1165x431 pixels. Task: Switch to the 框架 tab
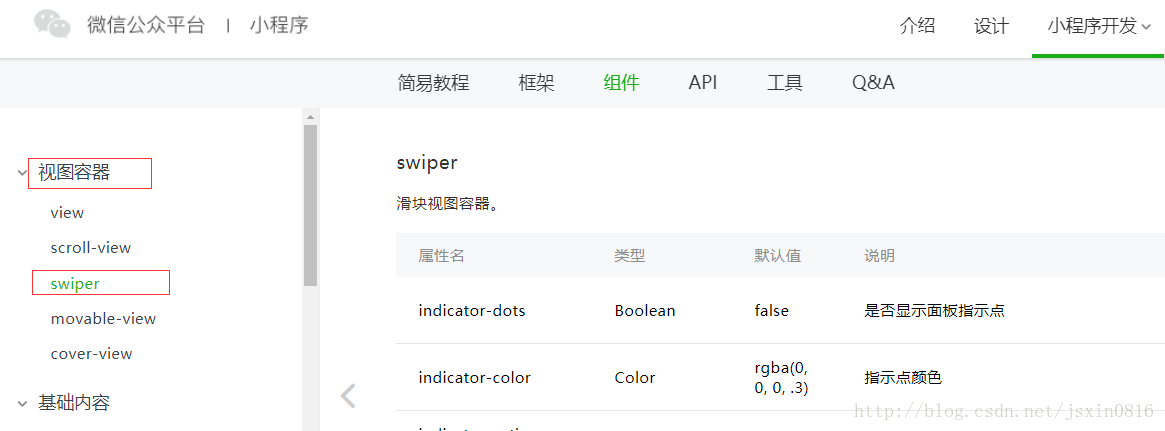tap(536, 83)
